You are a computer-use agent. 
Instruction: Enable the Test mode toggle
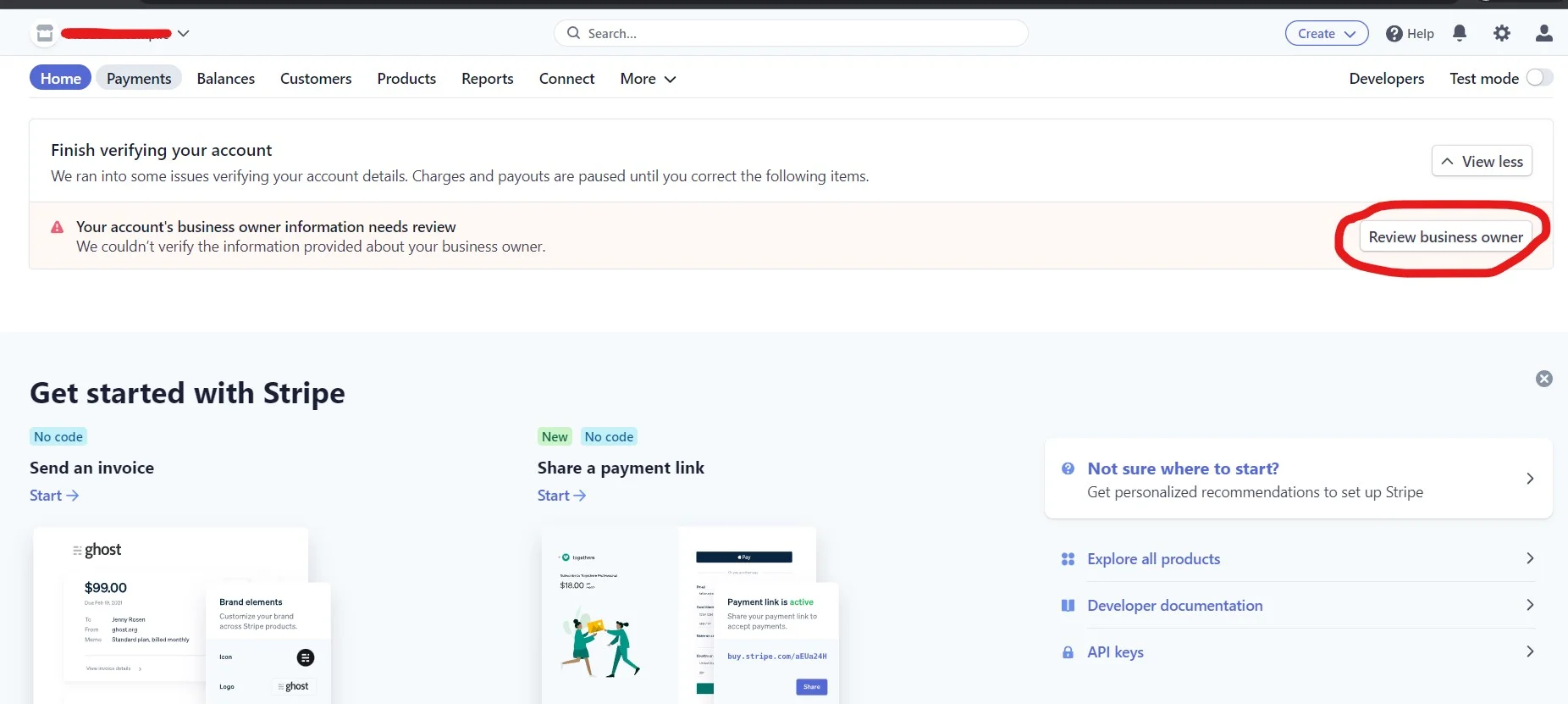[1538, 78]
